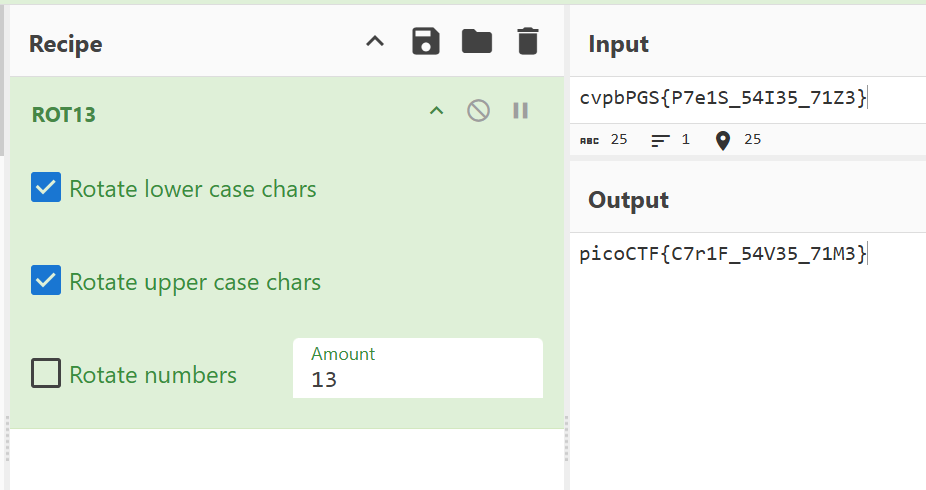Uncheck Rotate lower case chars

pyautogui.click(x=46, y=188)
